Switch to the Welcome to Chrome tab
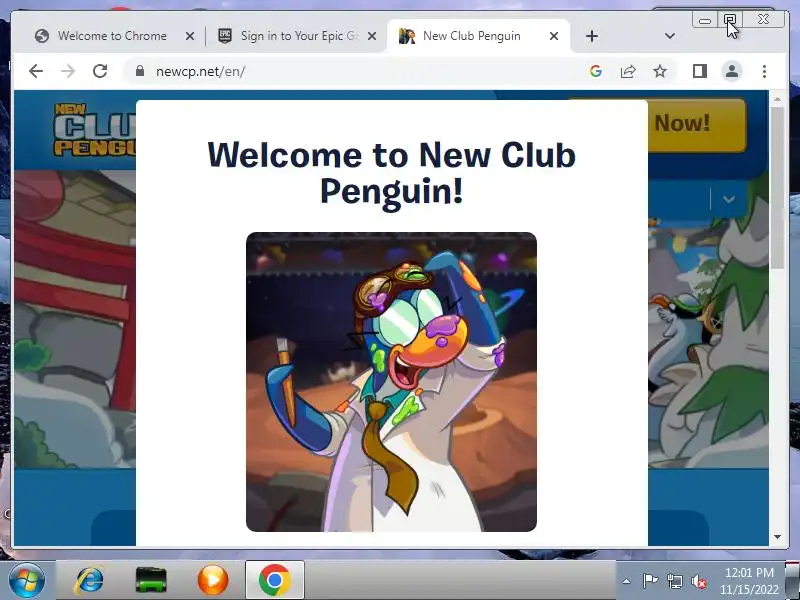This screenshot has width=800, height=600. point(112,36)
